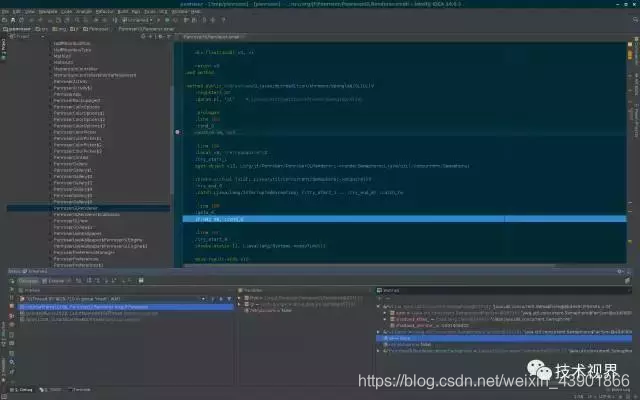The image size is (640, 400).
Task: Open the Terminal tab in bottom bar
Action: 80,390
